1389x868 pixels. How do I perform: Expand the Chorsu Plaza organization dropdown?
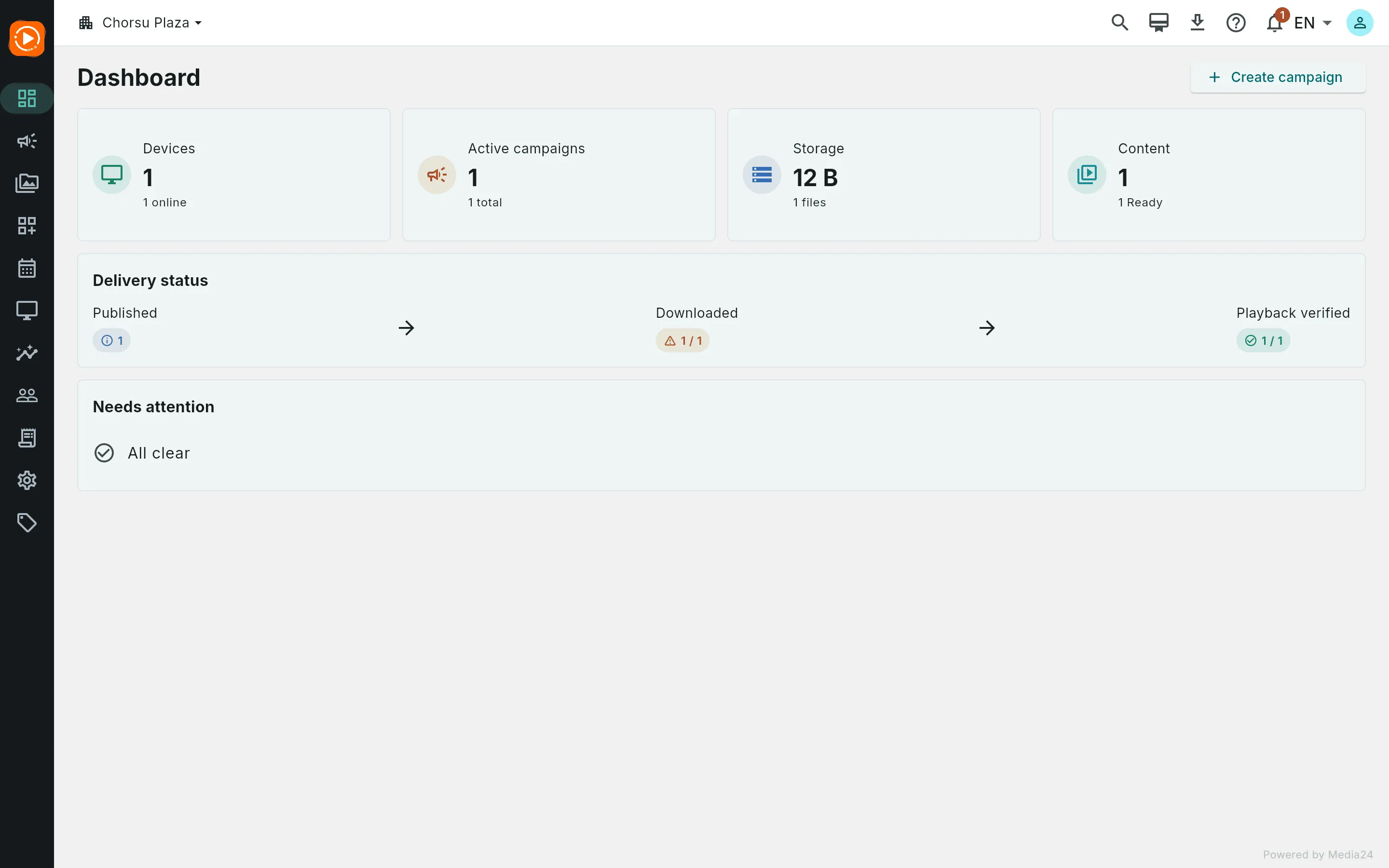pos(141,22)
